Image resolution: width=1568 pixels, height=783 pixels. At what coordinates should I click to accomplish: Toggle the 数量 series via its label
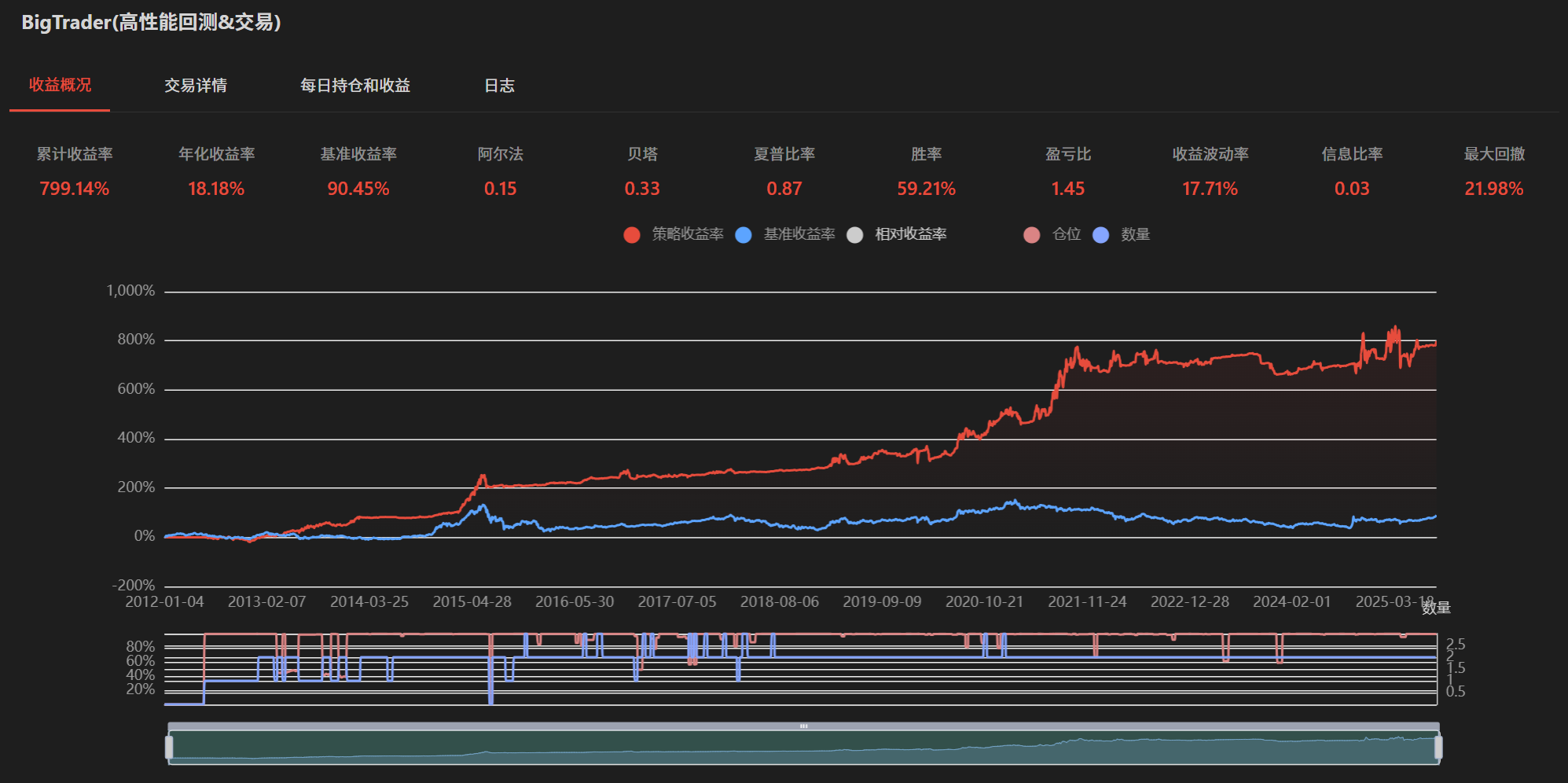click(x=1136, y=234)
